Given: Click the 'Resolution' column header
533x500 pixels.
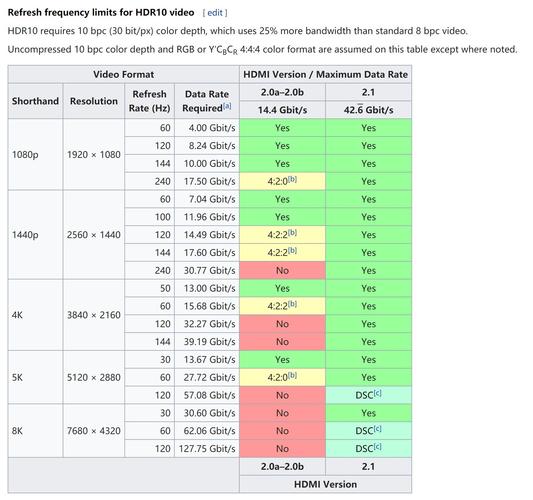Looking at the screenshot, I should 94,101.
